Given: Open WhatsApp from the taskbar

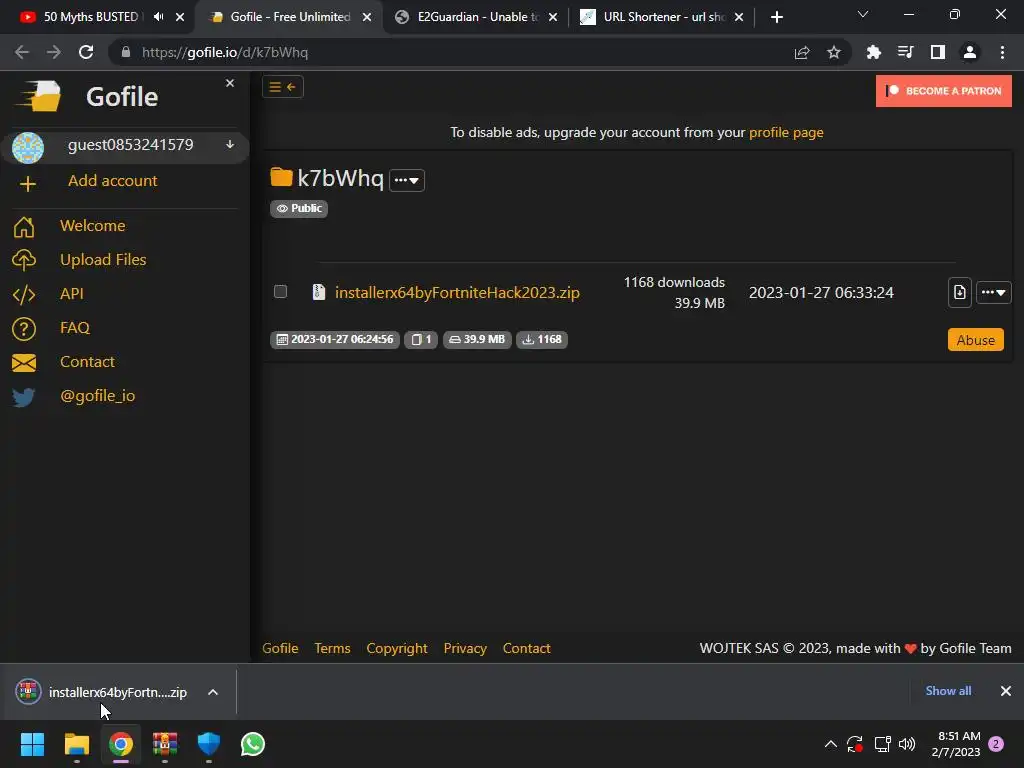Looking at the screenshot, I should tap(253, 744).
